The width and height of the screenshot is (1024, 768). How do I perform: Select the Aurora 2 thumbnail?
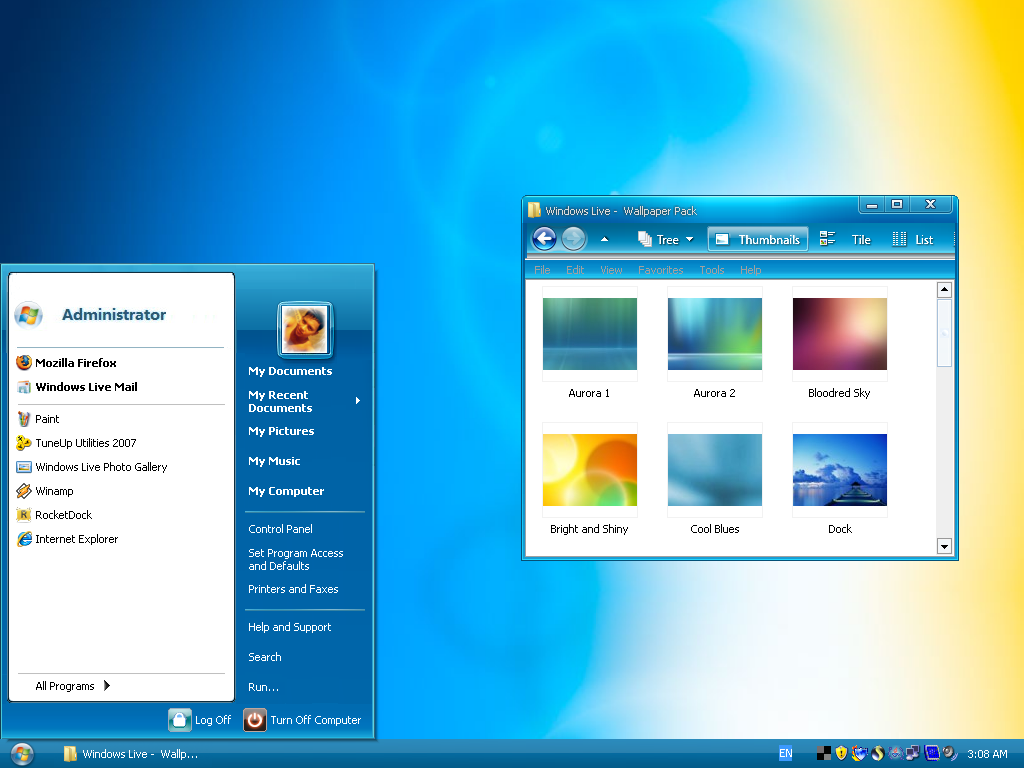pyautogui.click(x=714, y=334)
